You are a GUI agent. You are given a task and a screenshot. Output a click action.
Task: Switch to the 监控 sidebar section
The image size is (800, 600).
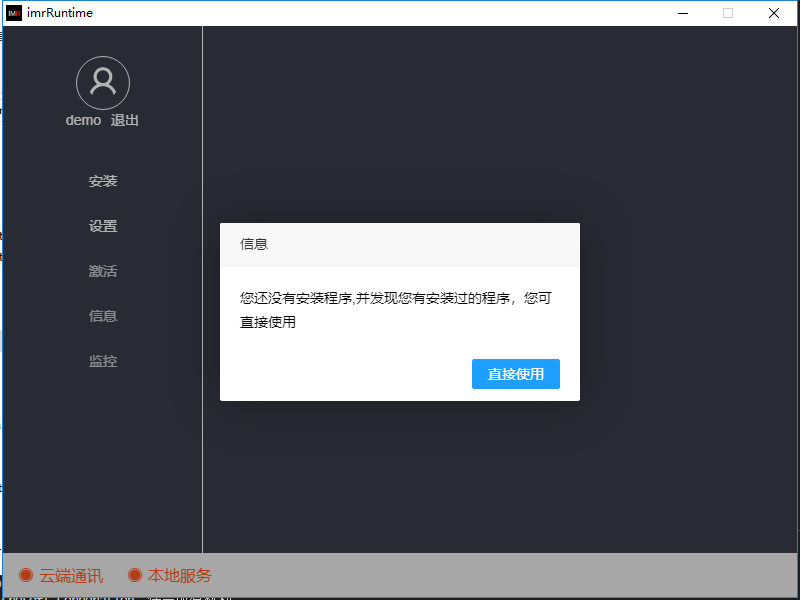tap(103, 361)
